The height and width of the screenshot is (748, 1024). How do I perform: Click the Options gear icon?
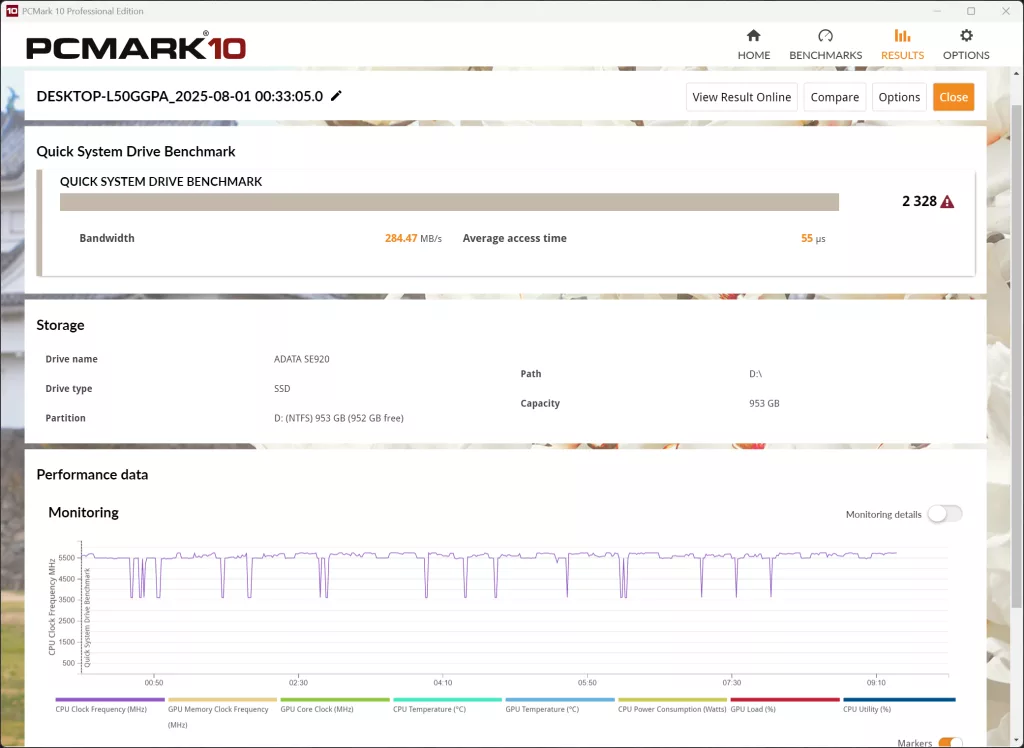966,35
